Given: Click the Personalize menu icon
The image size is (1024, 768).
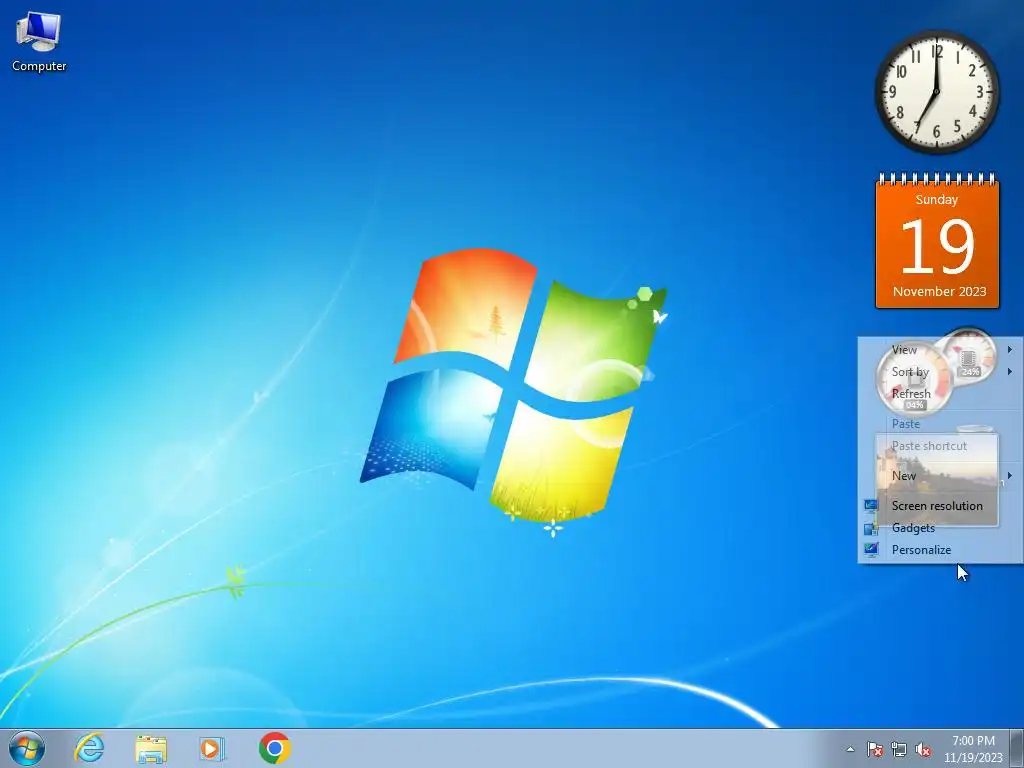Looking at the screenshot, I should click(x=871, y=550).
